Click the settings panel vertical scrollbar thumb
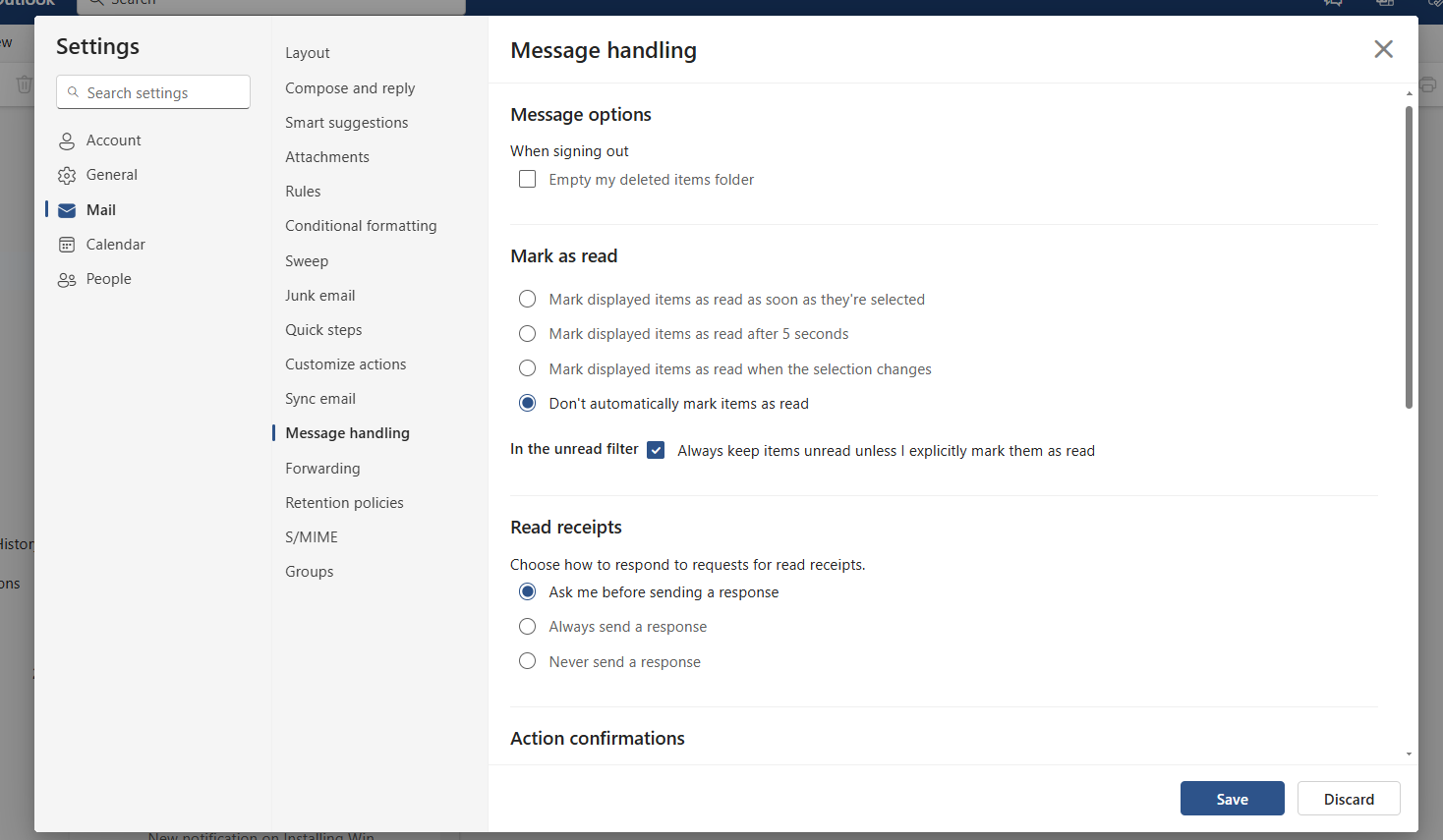 [1409, 257]
